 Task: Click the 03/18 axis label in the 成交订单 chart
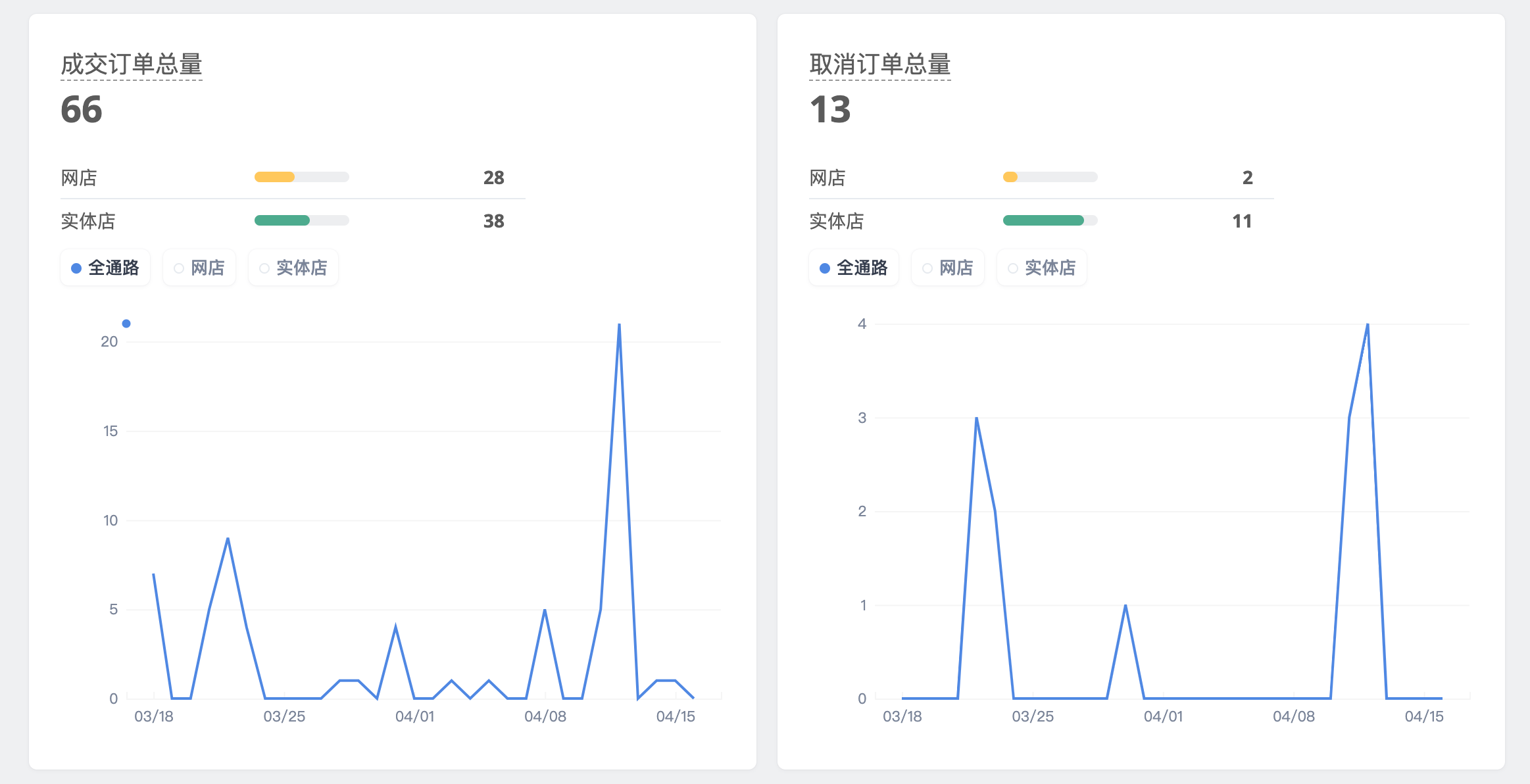154,716
